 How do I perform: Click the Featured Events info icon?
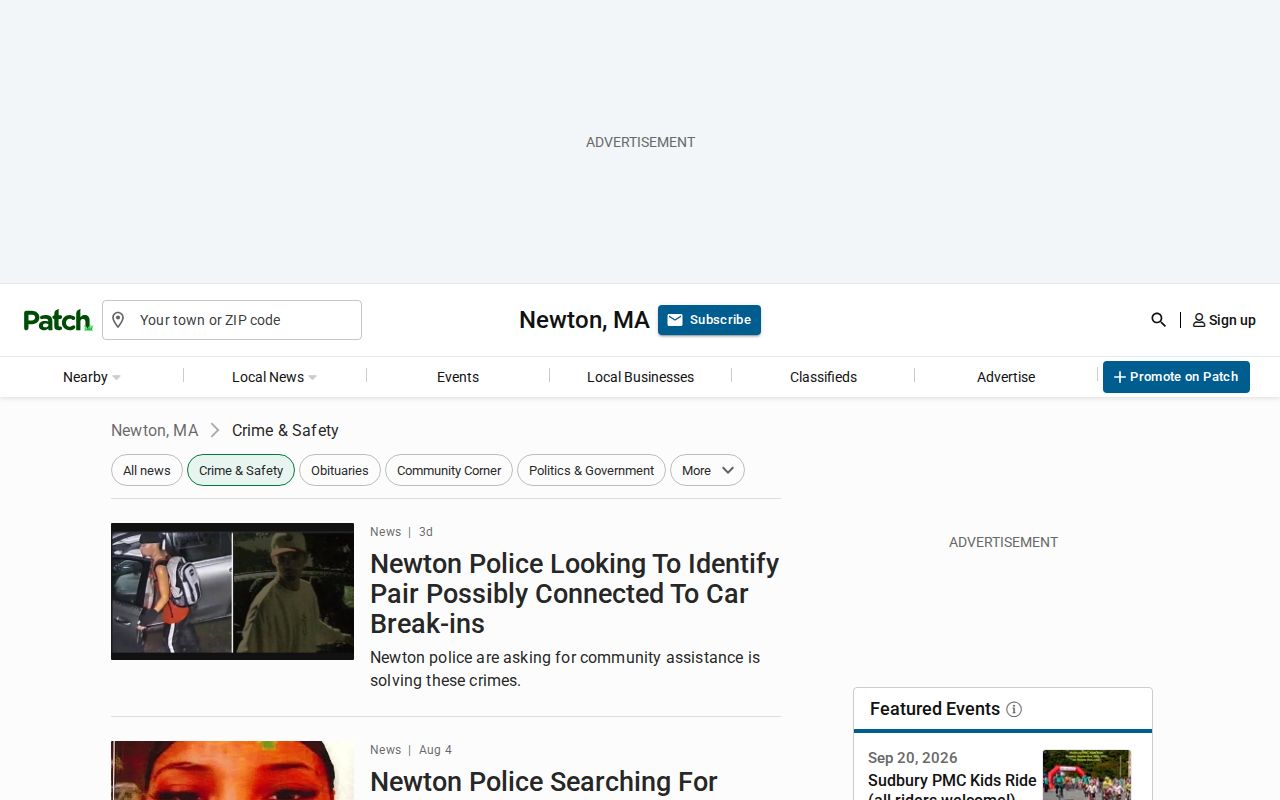(1014, 709)
